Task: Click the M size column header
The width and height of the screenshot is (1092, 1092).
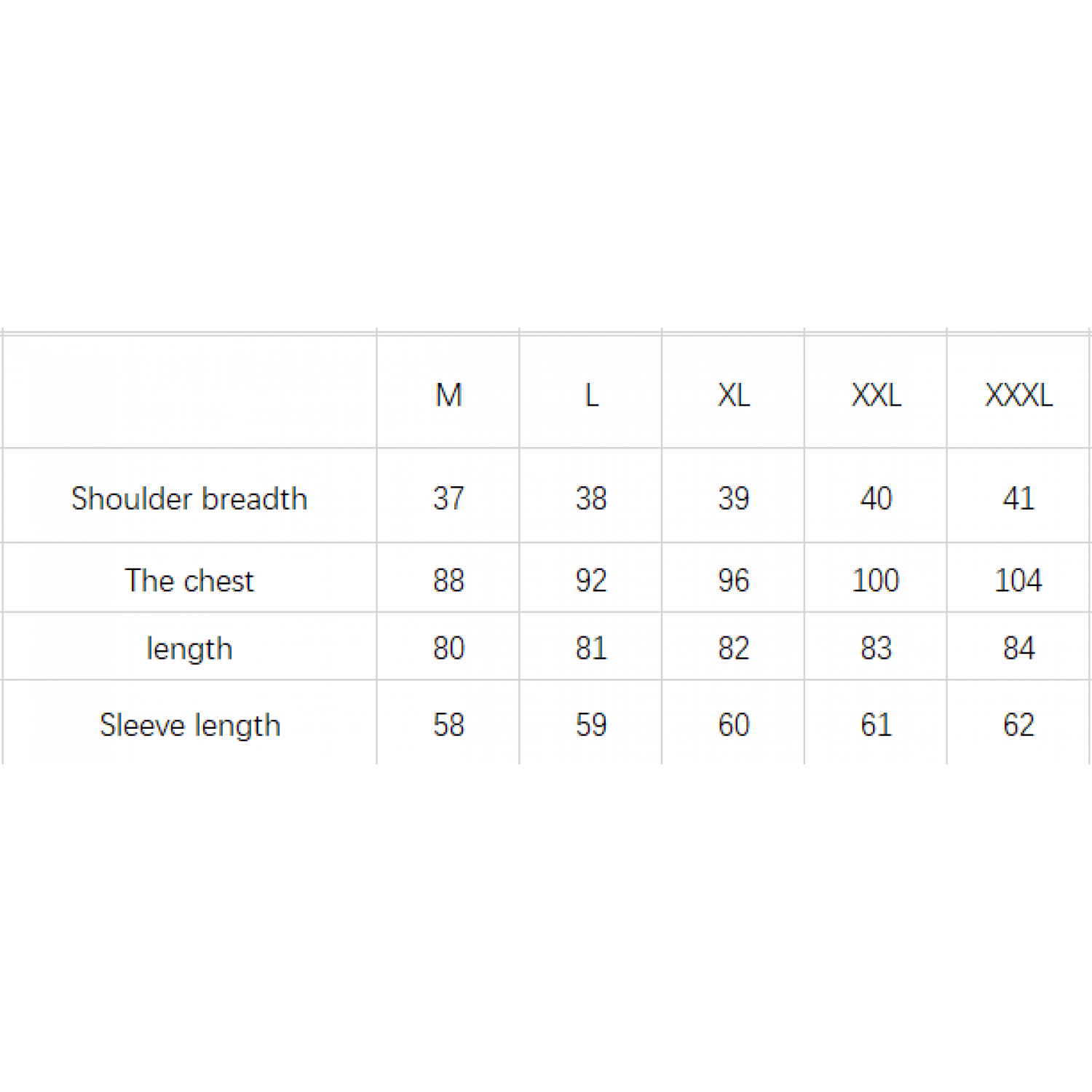Action: pyautogui.click(x=448, y=395)
